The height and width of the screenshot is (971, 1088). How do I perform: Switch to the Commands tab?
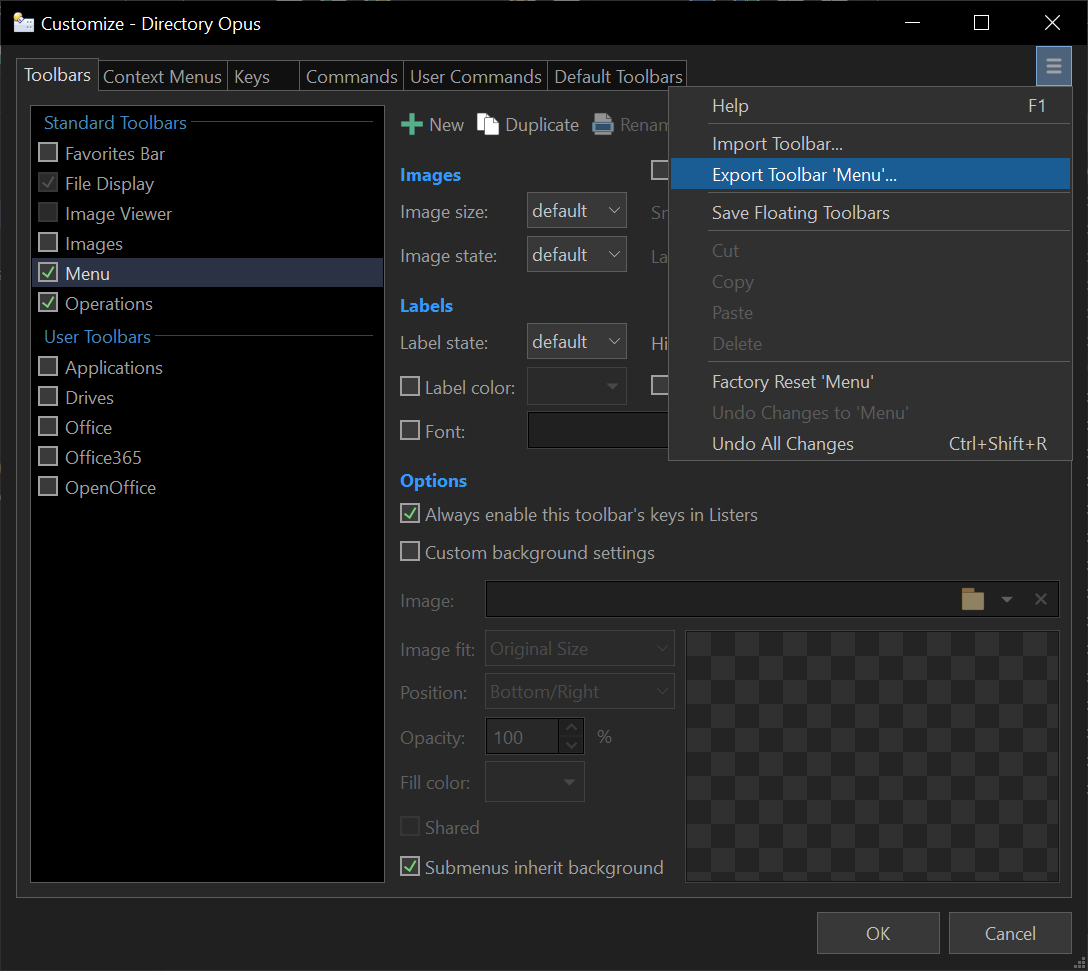(352, 76)
